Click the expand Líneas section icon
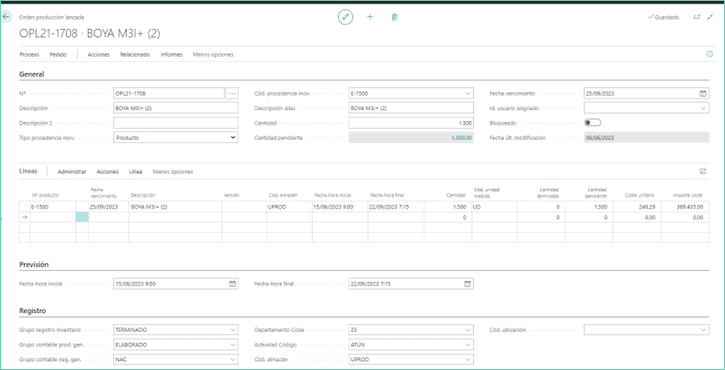This screenshot has height=370, width=725. [703, 172]
